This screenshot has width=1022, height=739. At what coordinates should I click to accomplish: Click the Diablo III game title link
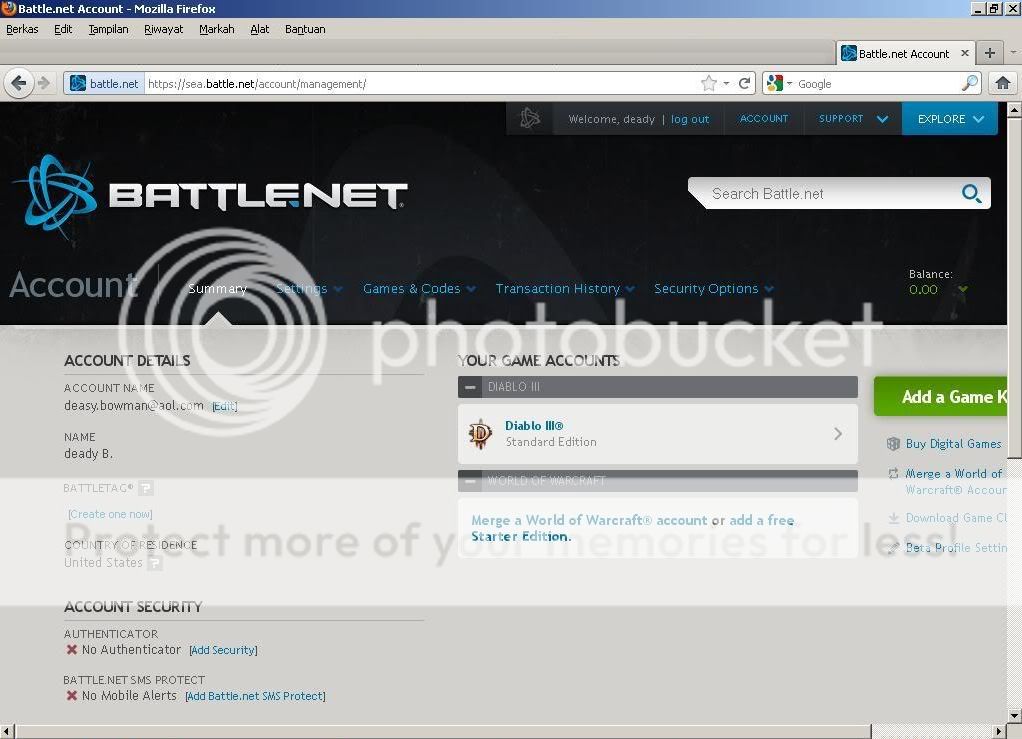click(534, 426)
